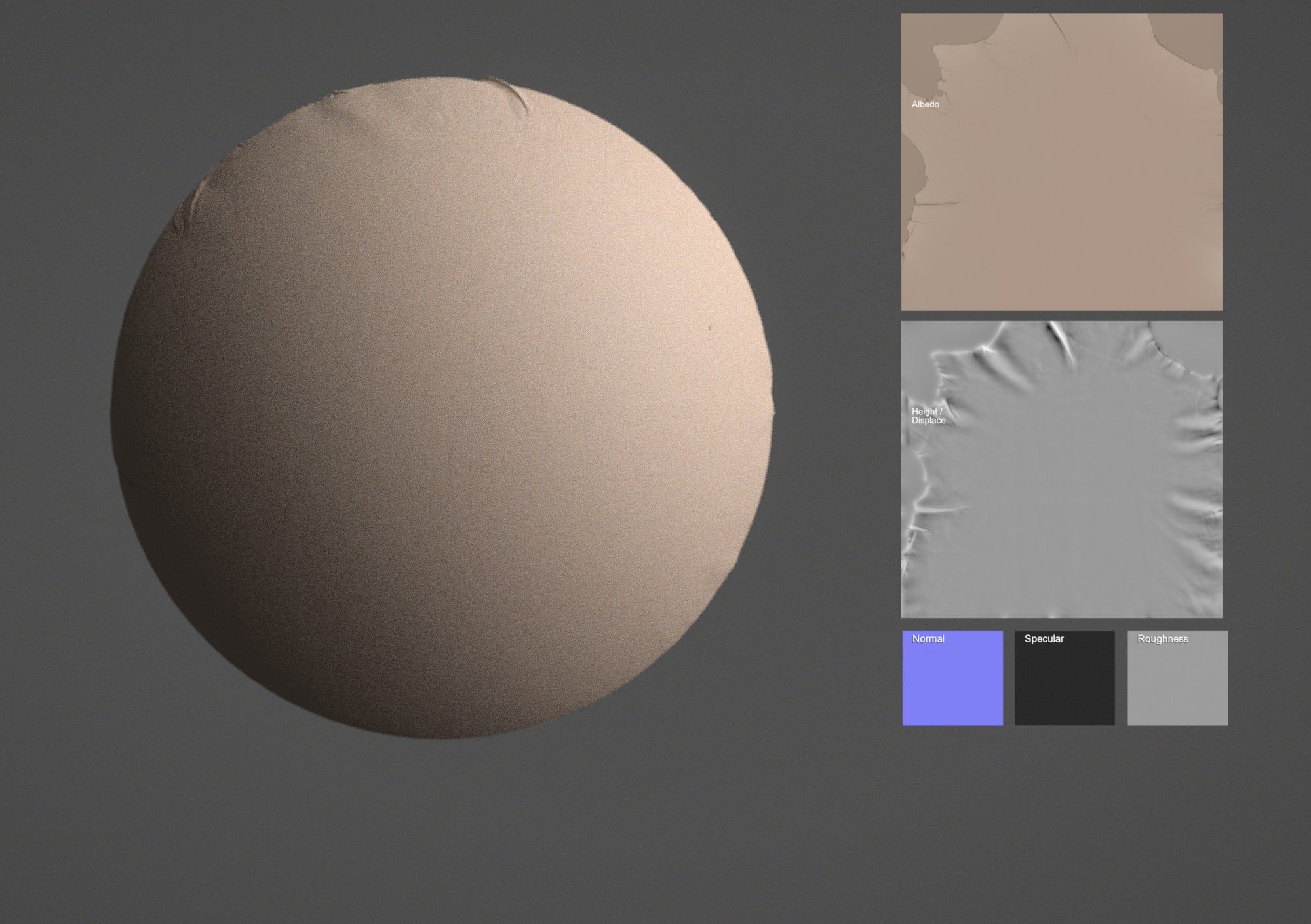Click the rendered material preview sphere
The image size is (1311, 924).
point(442,408)
